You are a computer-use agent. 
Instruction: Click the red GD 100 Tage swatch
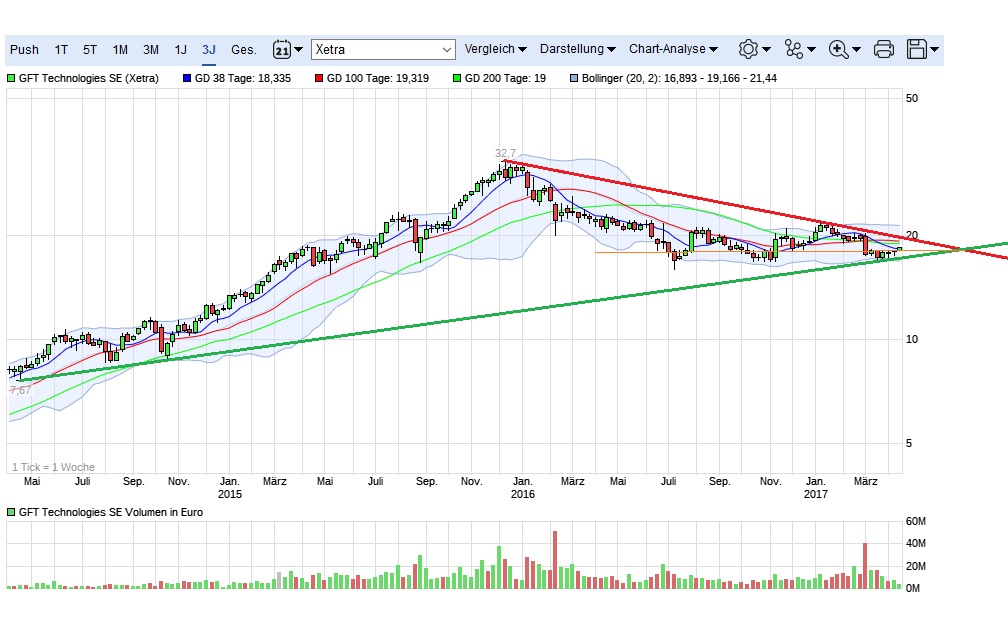click(x=319, y=78)
